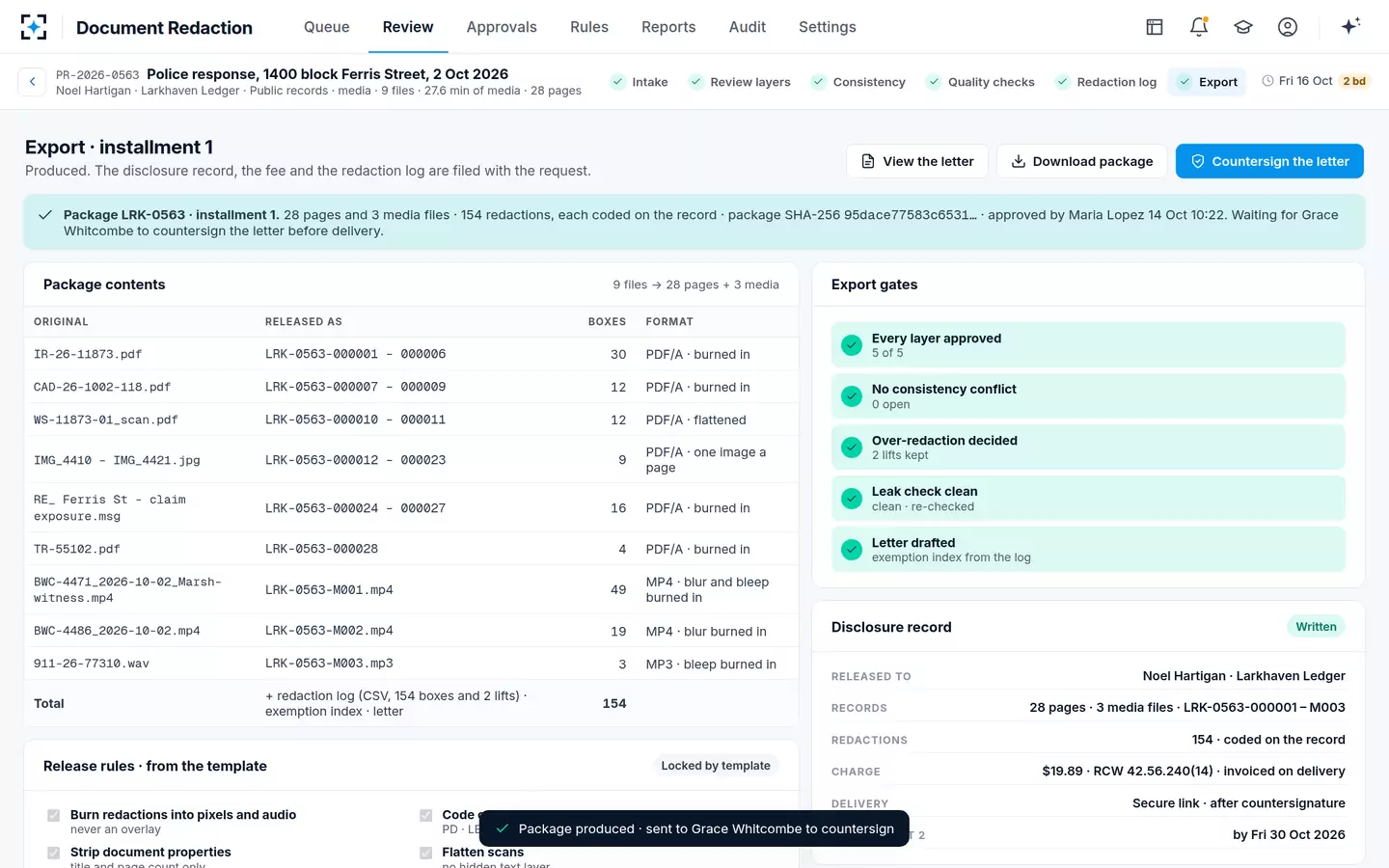The image size is (1389, 868).
Task: Toggle Burn redactions into pixels and audio checkbox
Action: (x=54, y=816)
